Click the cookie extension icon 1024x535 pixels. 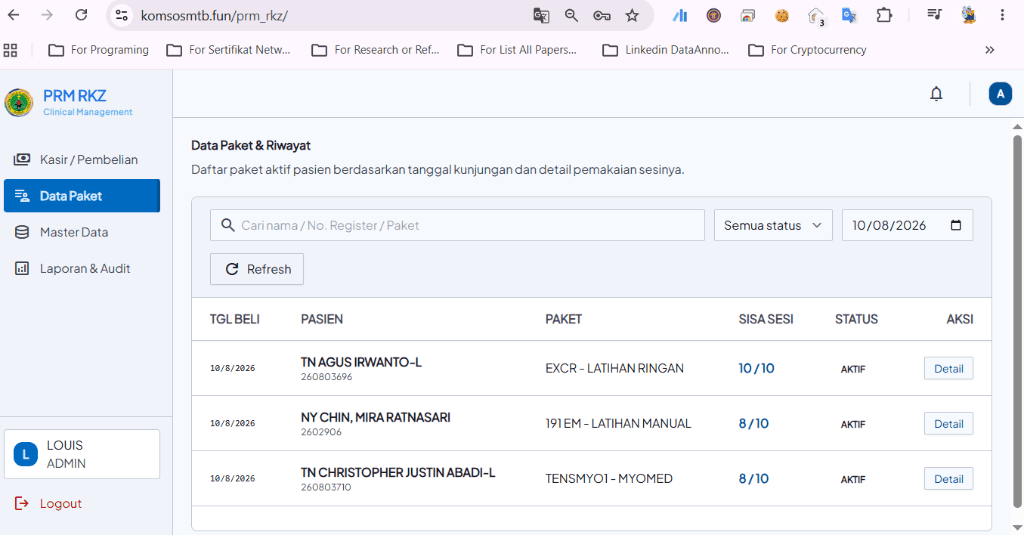pos(782,16)
